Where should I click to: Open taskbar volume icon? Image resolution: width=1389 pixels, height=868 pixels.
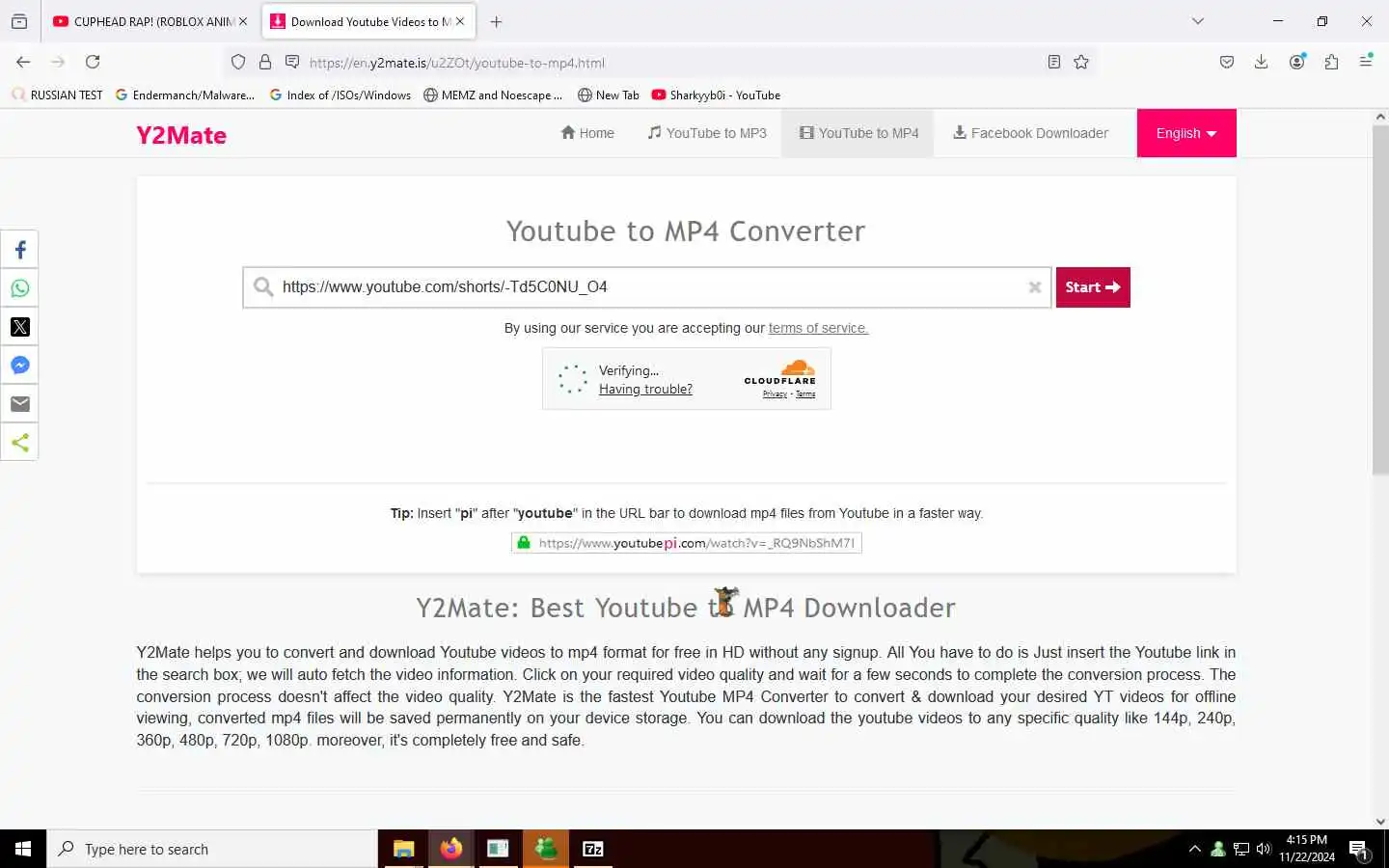tap(1264, 849)
